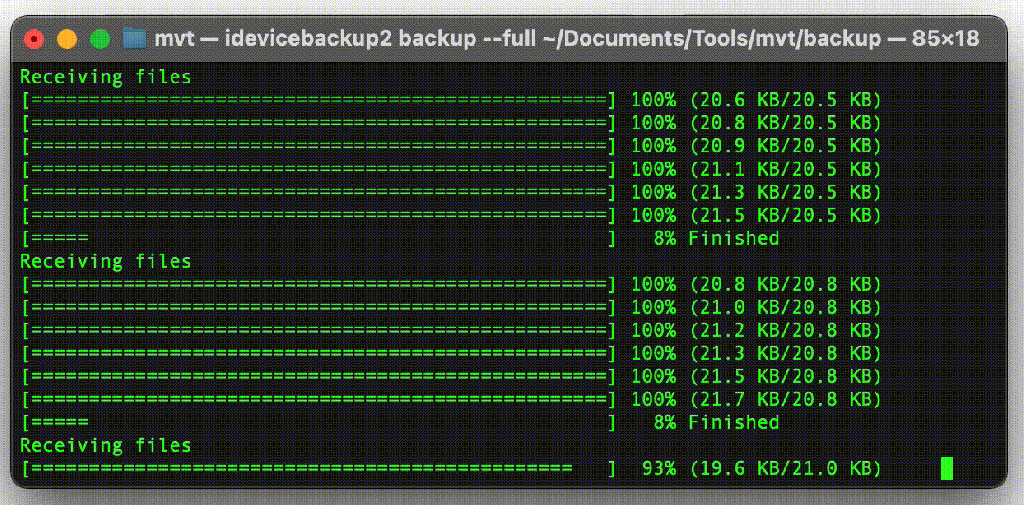
Task: Click the progress bar on the 21.0 KB/20.8 KB line
Action: [318, 307]
